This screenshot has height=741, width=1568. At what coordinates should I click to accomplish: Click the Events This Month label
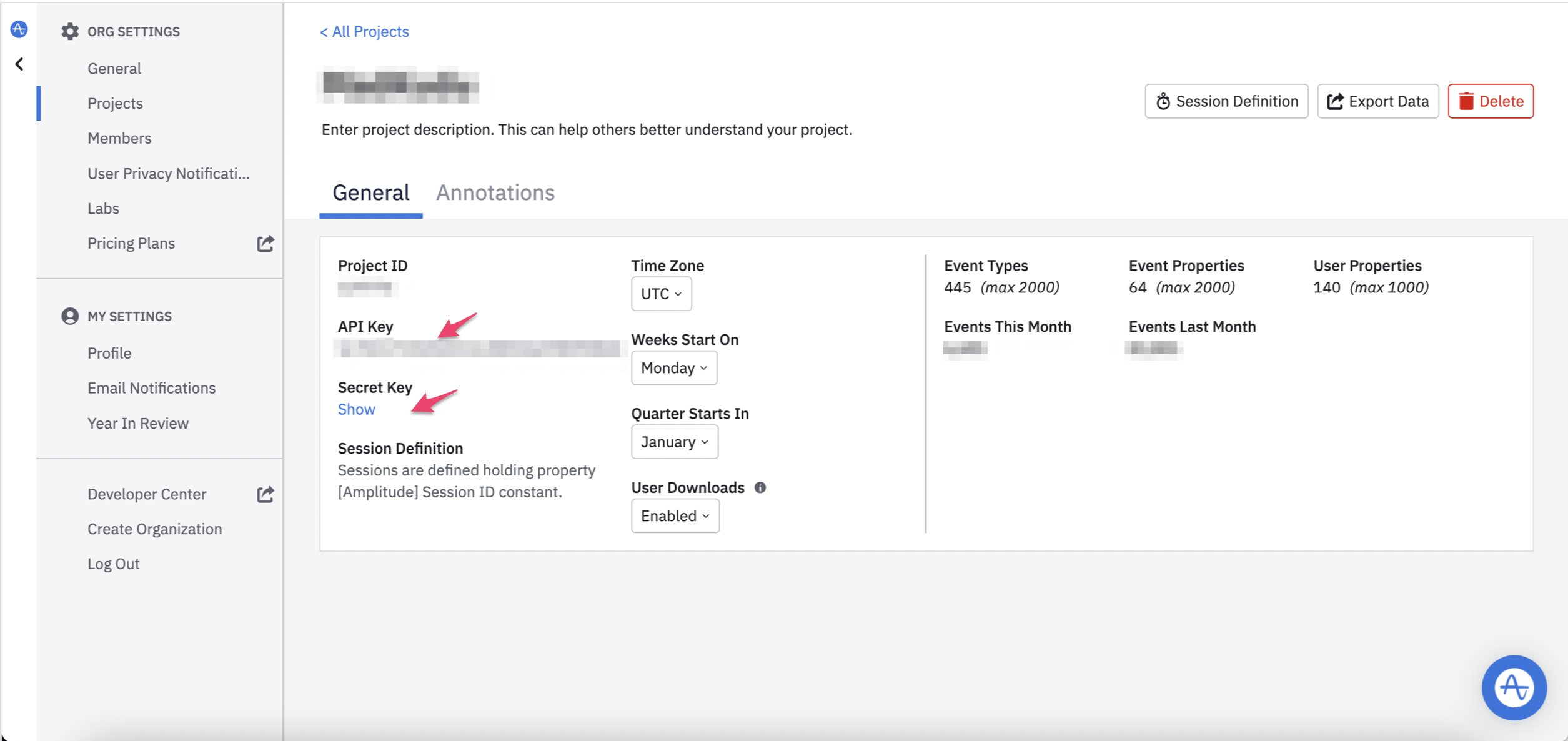(x=1008, y=326)
